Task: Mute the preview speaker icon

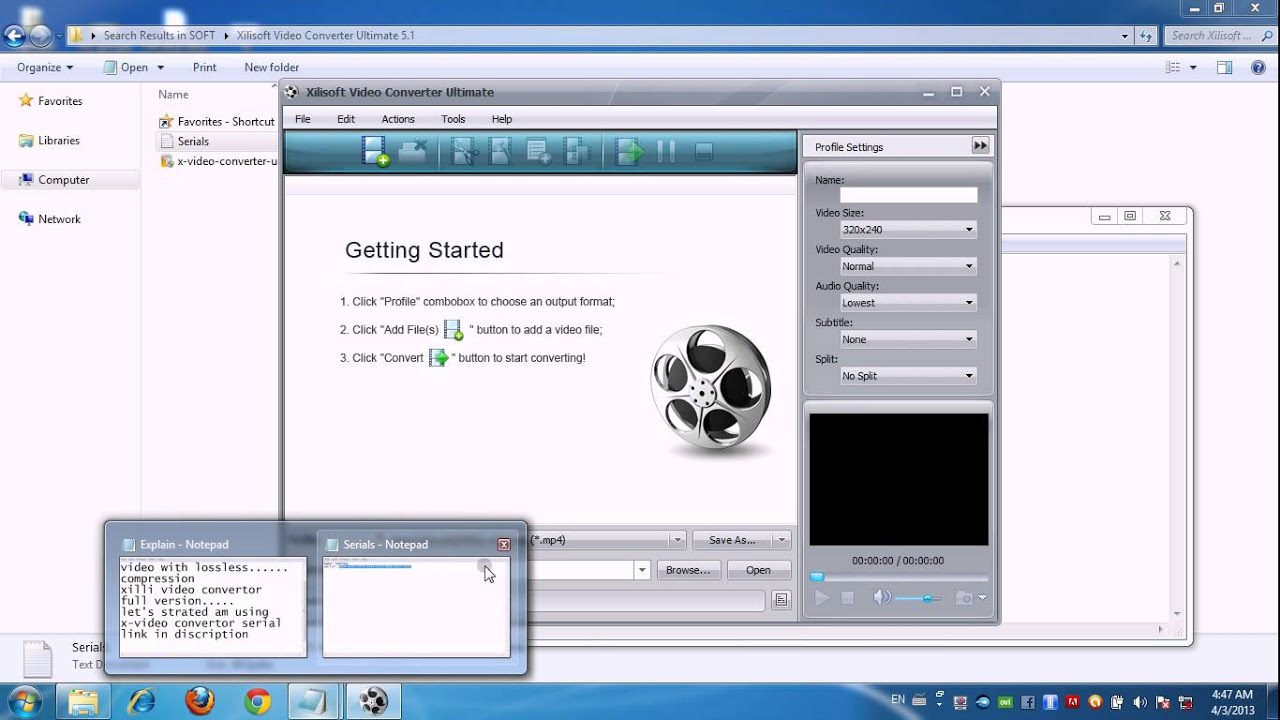Action: coord(881,598)
